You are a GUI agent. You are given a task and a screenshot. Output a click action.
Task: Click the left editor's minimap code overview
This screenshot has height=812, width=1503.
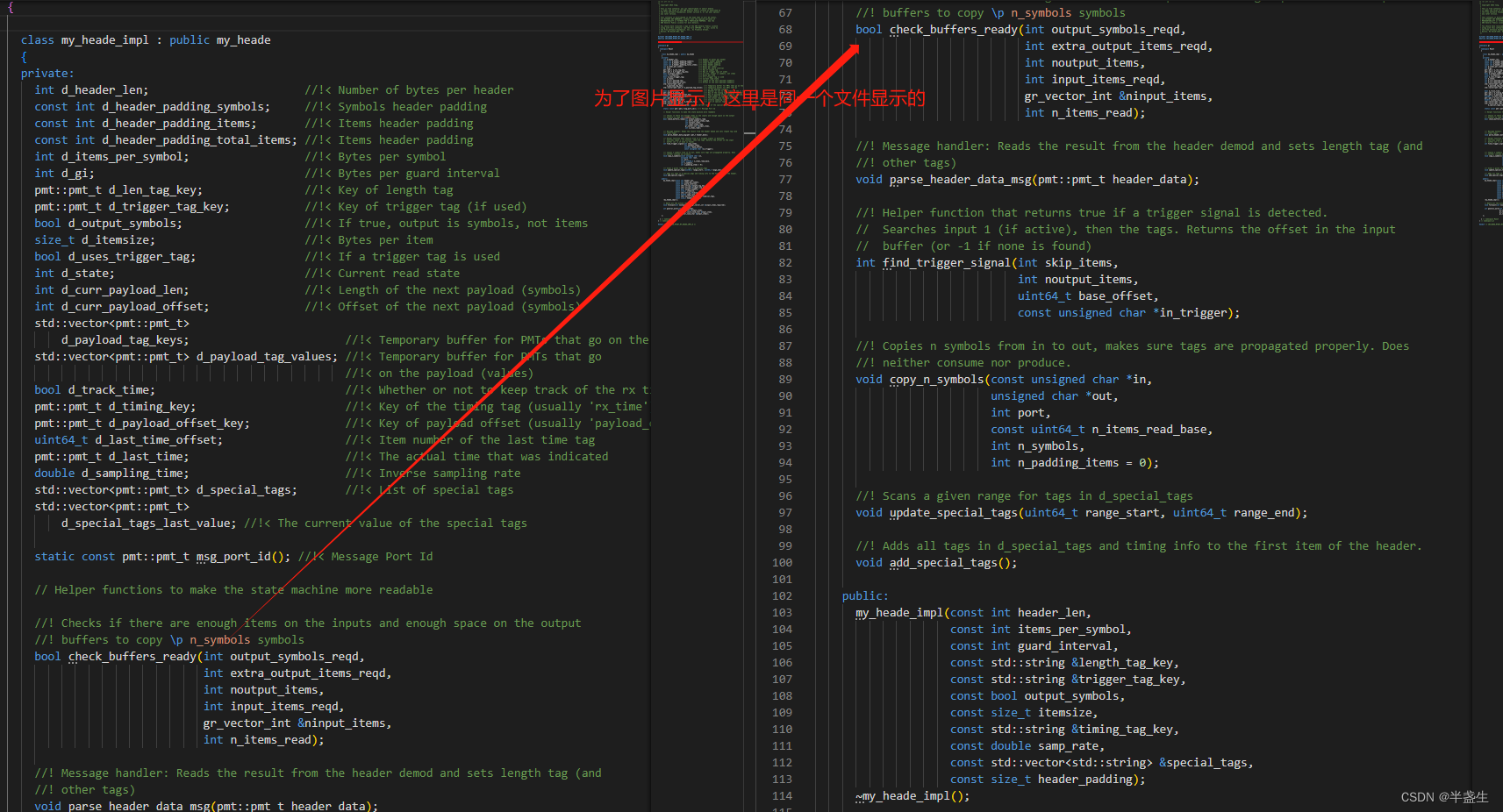click(x=700, y=114)
